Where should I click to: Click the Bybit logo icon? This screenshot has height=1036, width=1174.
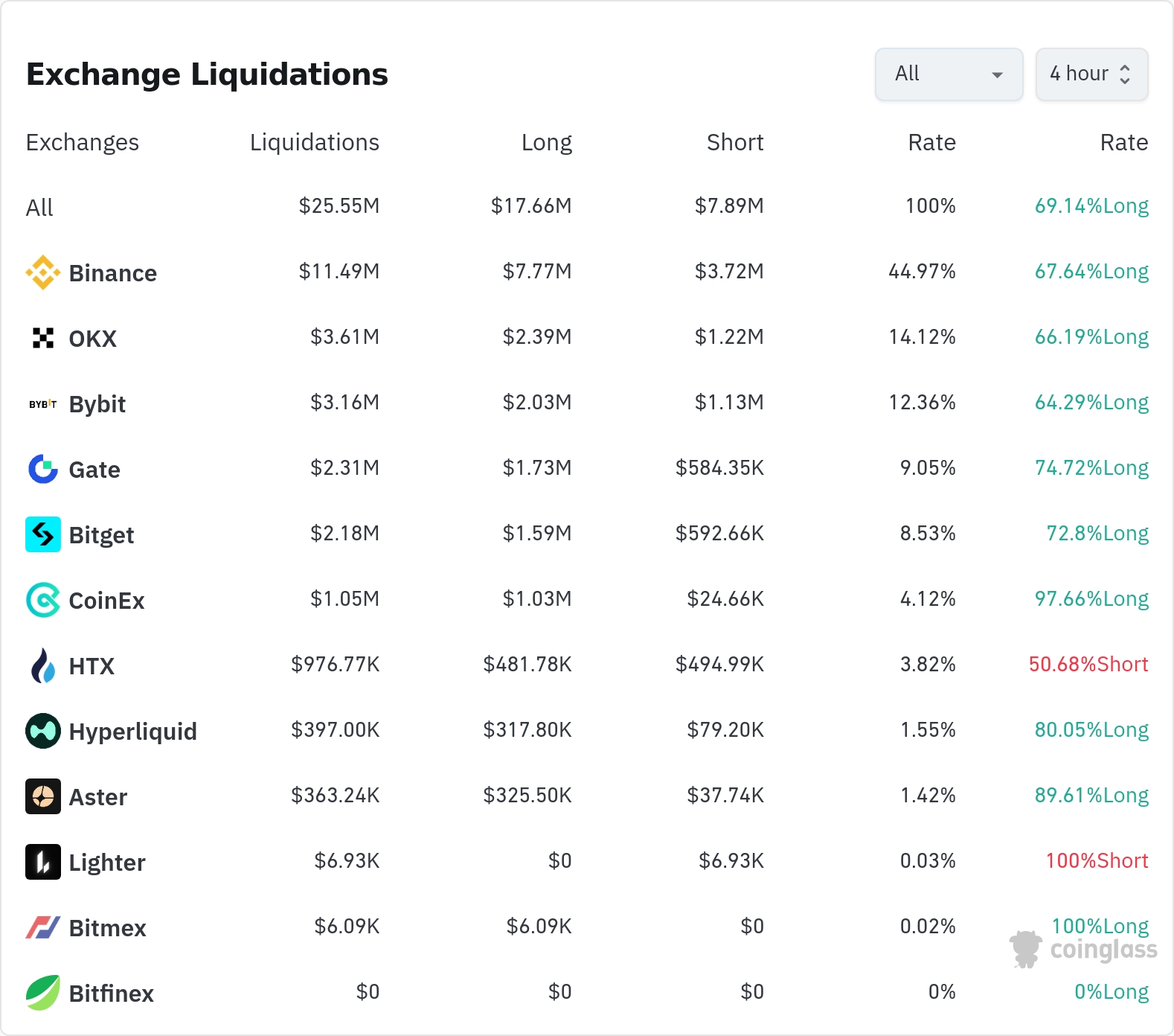43,404
